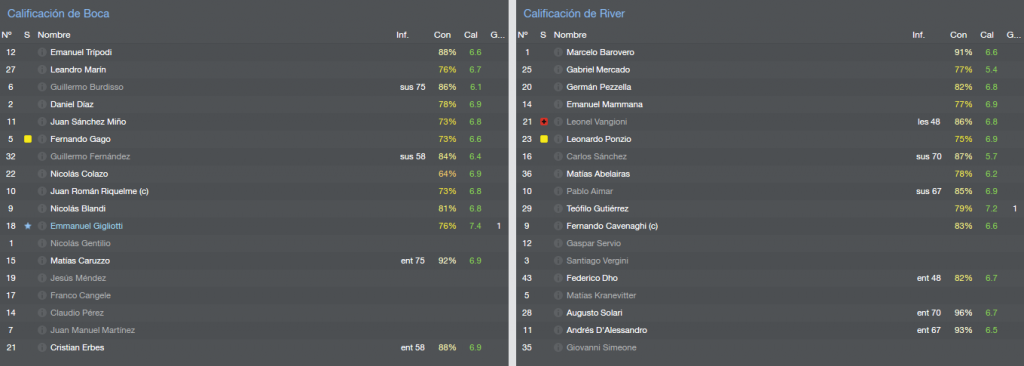Click the star icon for Emmanuel Gigliotti
1024x366 pixels.
[27, 226]
